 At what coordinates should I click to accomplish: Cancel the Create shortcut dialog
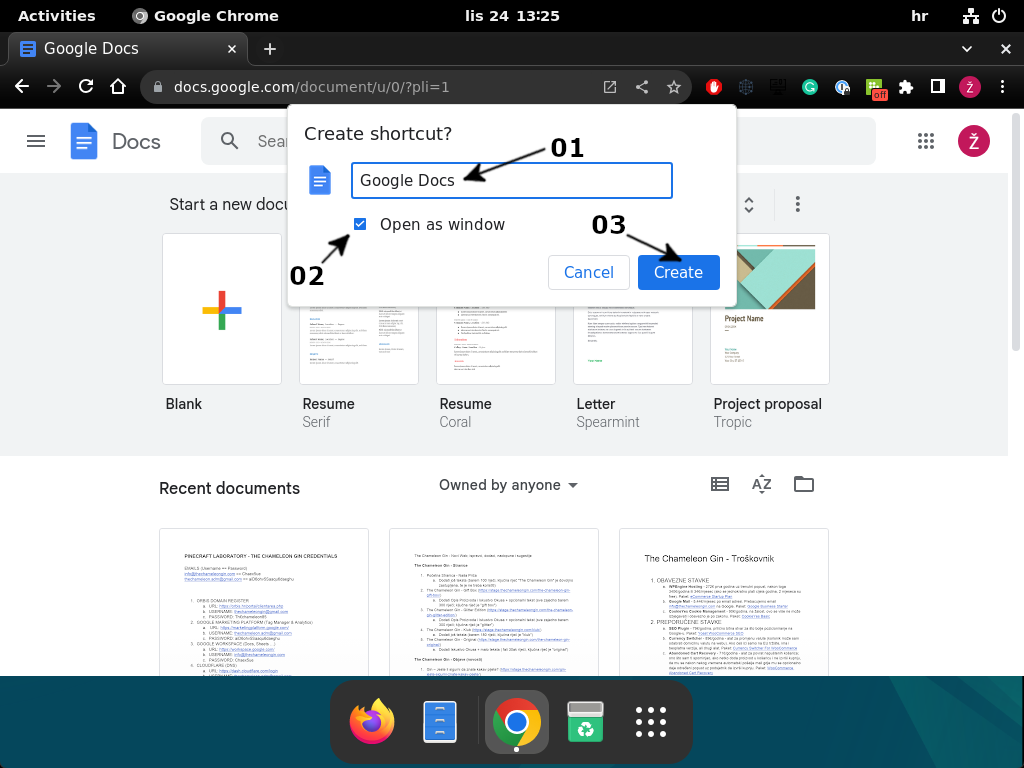(x=588, y=272)
